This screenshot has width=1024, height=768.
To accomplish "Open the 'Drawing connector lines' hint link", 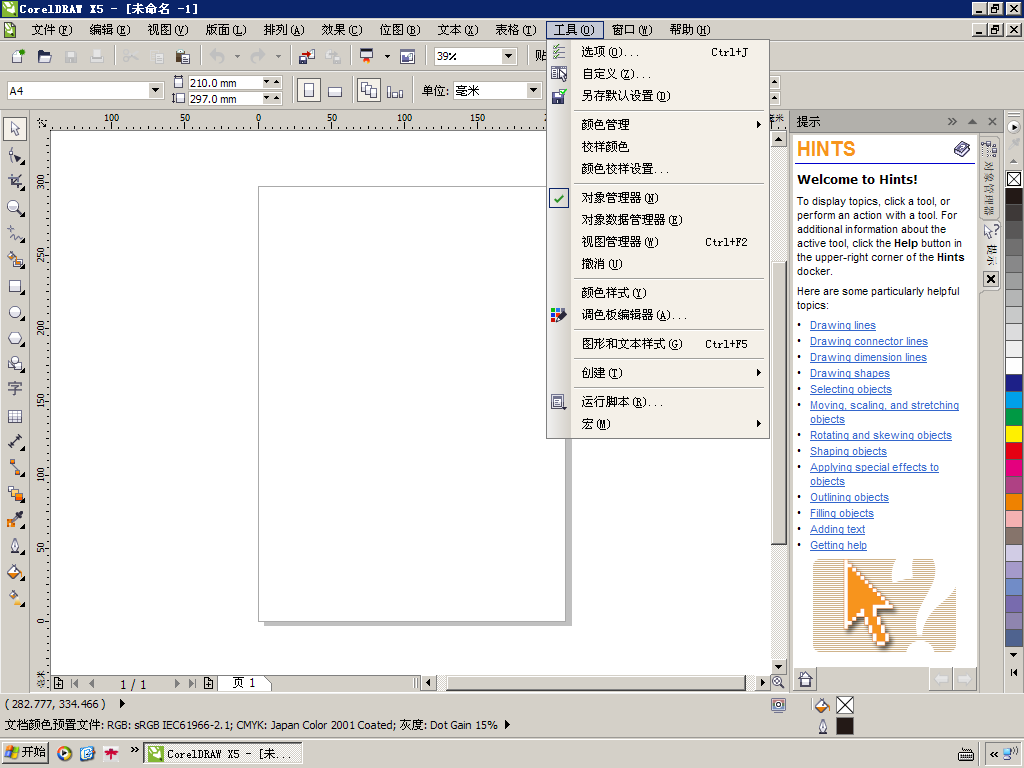I will coord(869,341).
